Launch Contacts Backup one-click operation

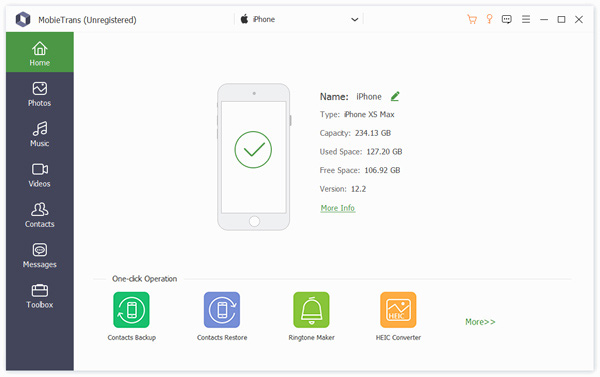[131, 316]
